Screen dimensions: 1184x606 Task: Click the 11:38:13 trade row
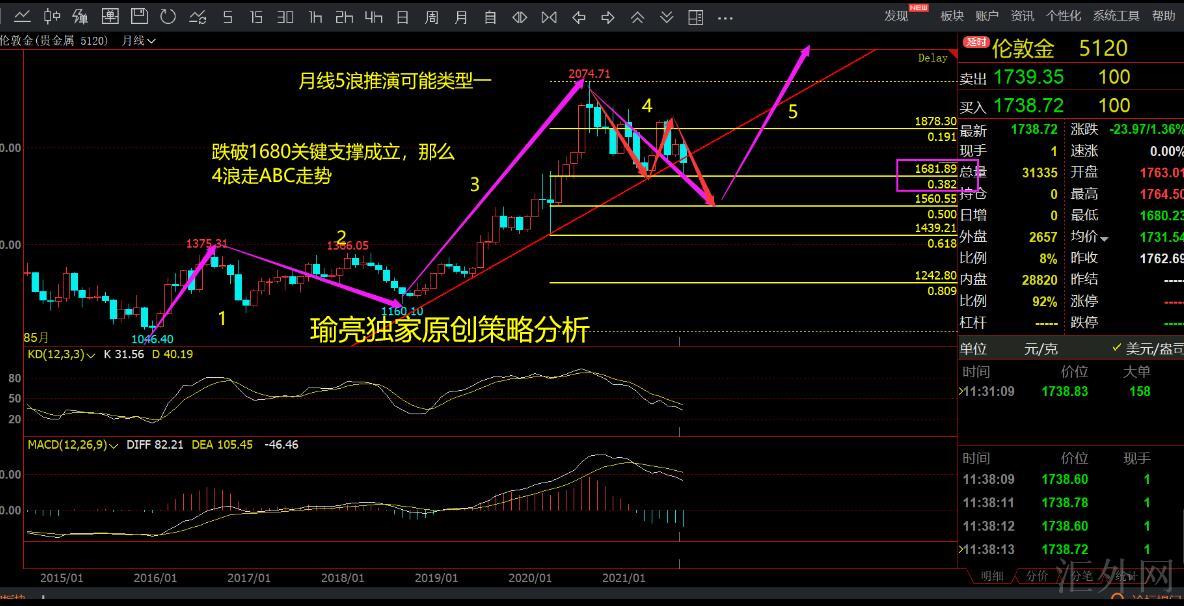(1071, 549)
